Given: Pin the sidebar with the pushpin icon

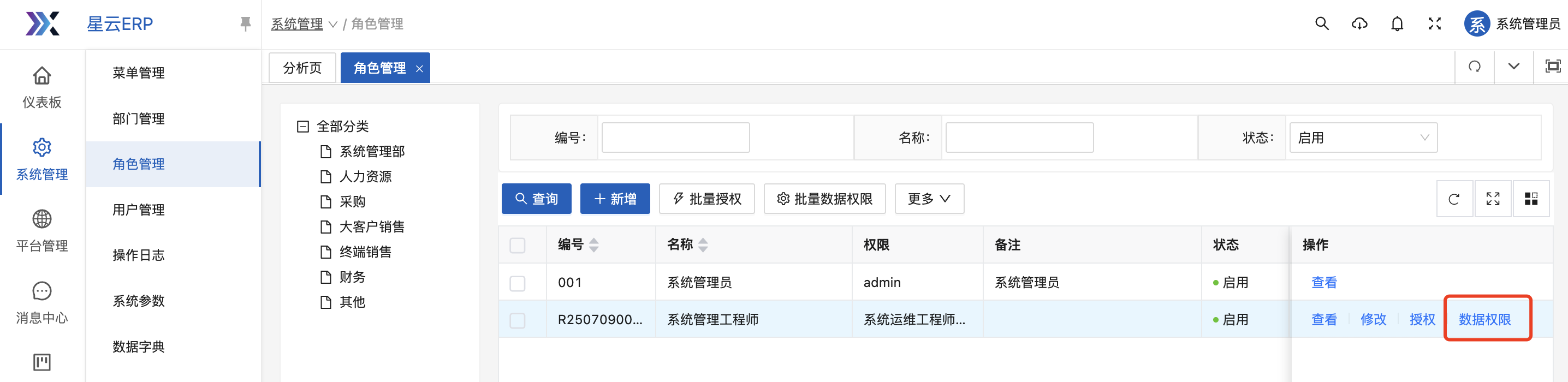Looking at the screenshot, I should point(245,23).
